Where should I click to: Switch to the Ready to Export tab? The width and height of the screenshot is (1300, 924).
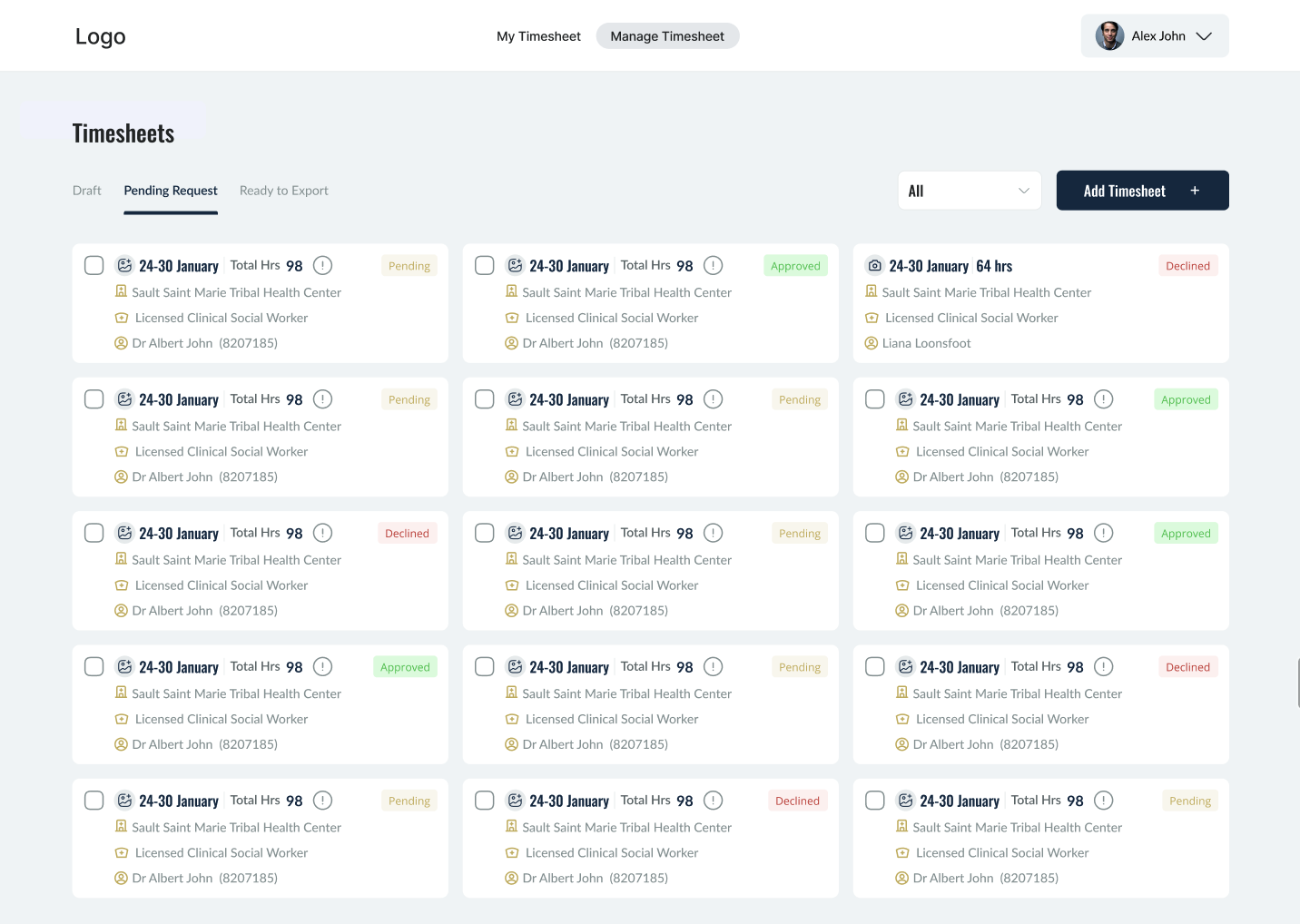[283, 190]
